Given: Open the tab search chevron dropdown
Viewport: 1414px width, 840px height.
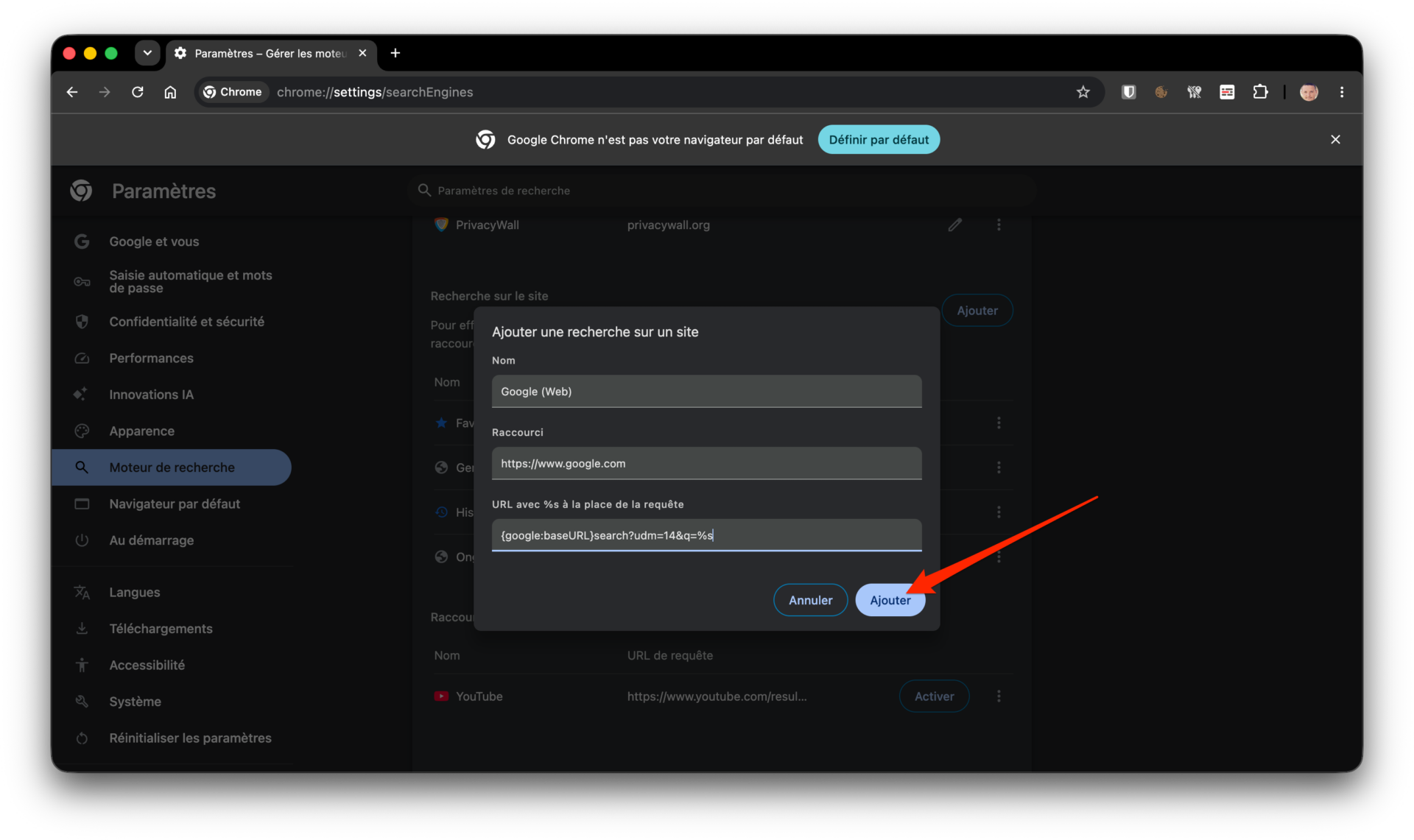Looking at the screenshot, I should [147, 53].
